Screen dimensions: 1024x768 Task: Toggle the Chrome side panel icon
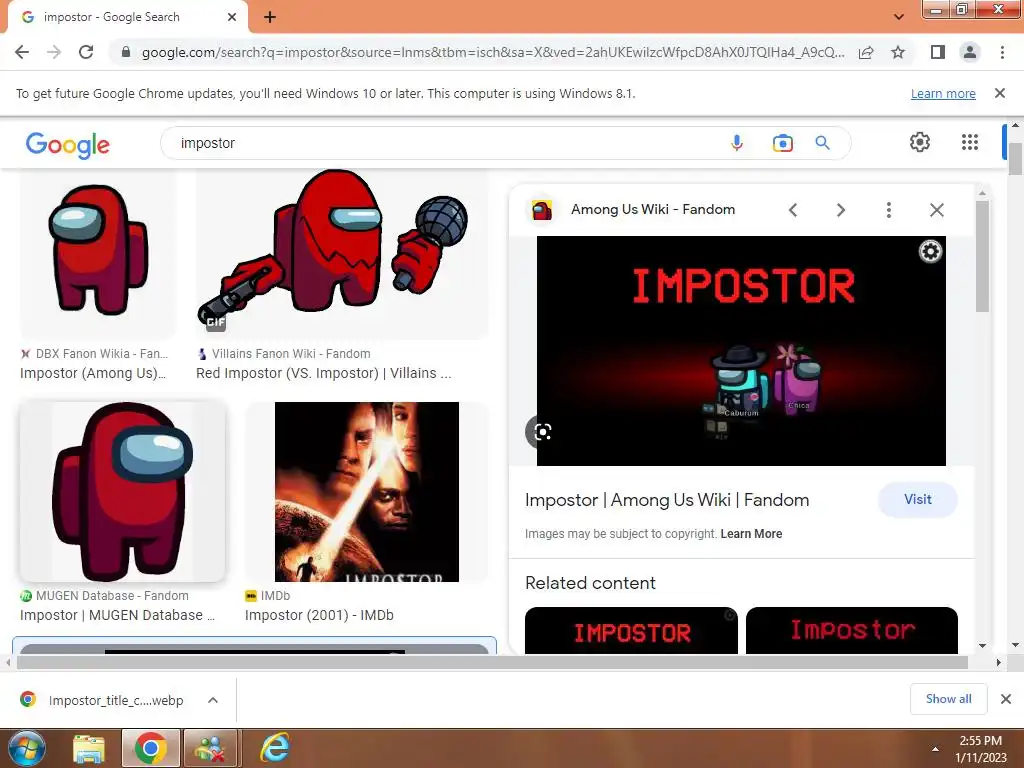[938, 52]
